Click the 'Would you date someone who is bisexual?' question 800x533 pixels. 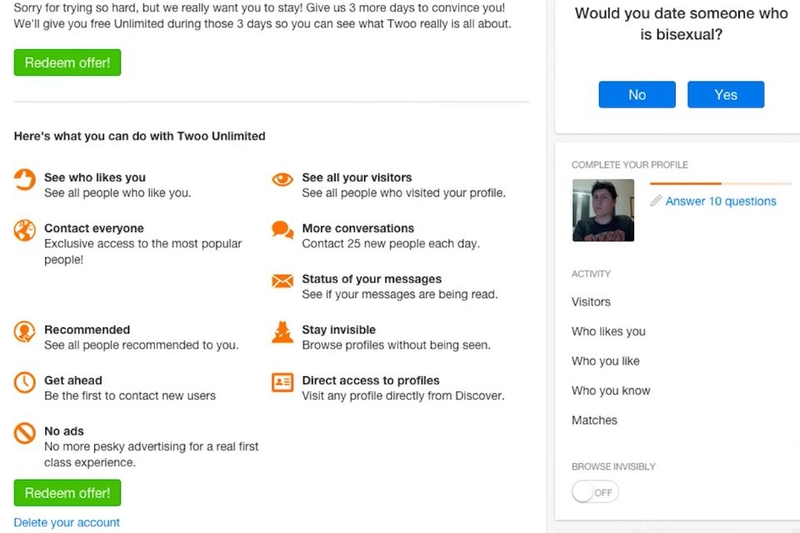[x=681, y=23]
